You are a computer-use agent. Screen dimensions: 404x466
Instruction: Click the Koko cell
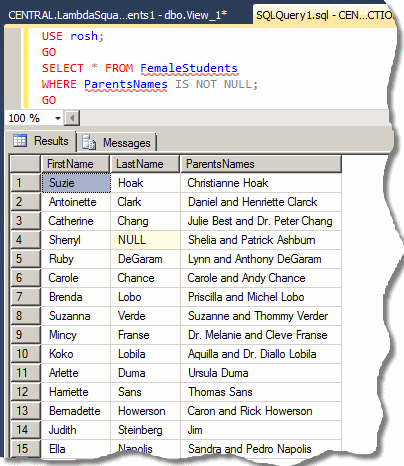[x=76, y=354]
